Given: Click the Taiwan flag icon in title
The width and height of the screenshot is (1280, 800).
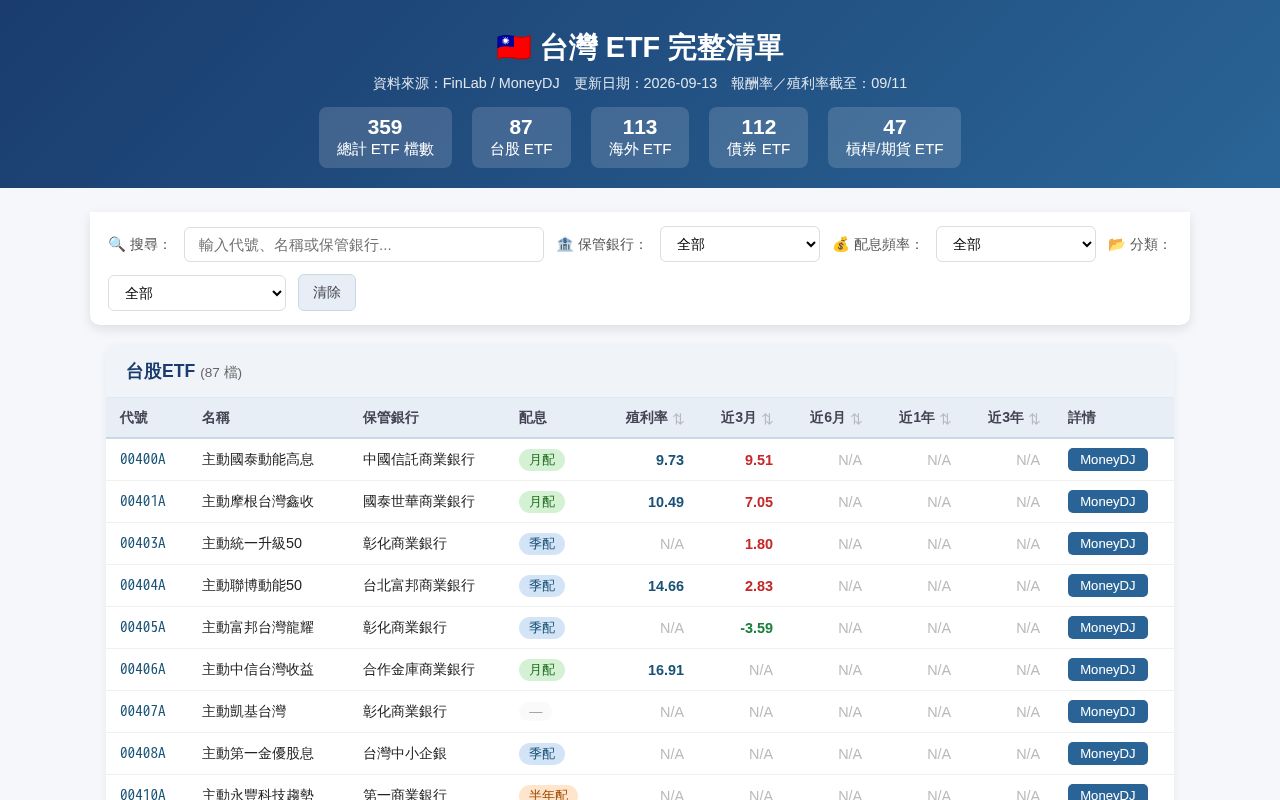Looking at the screenshot, I should [x=514, y=48].
